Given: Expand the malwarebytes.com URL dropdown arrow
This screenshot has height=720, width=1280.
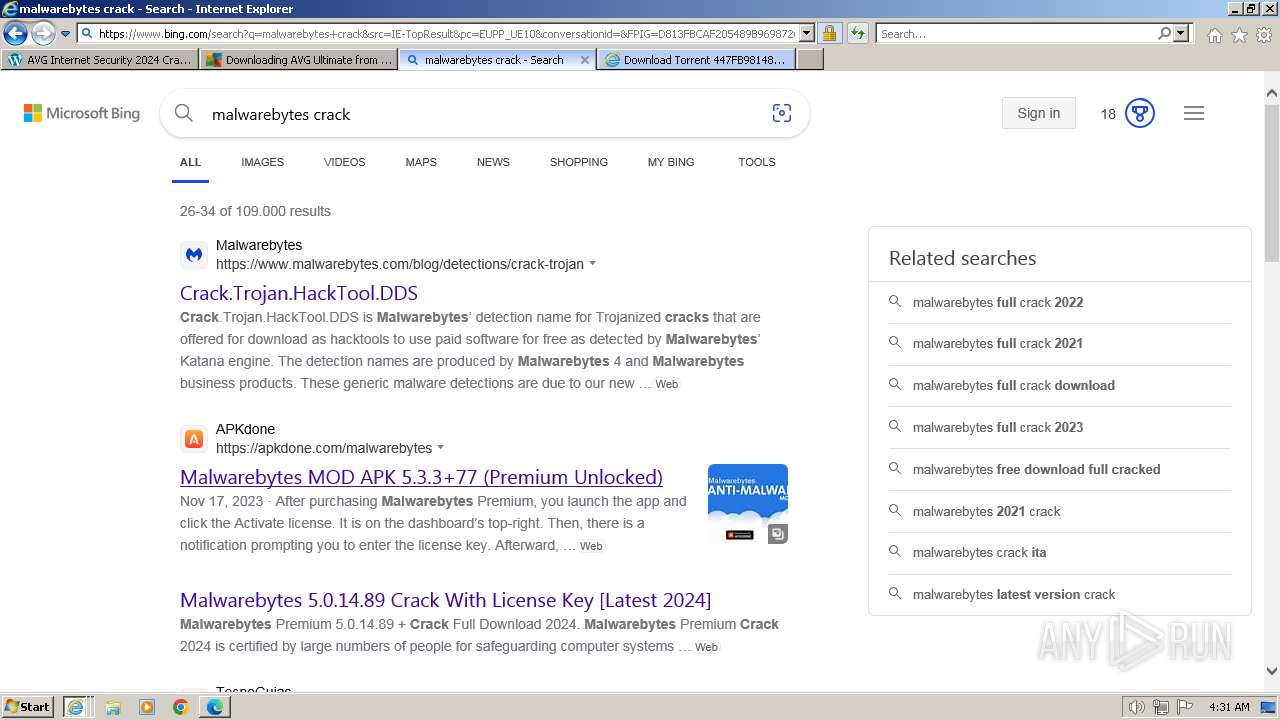Looking at the screenshot, I should 592,264.
